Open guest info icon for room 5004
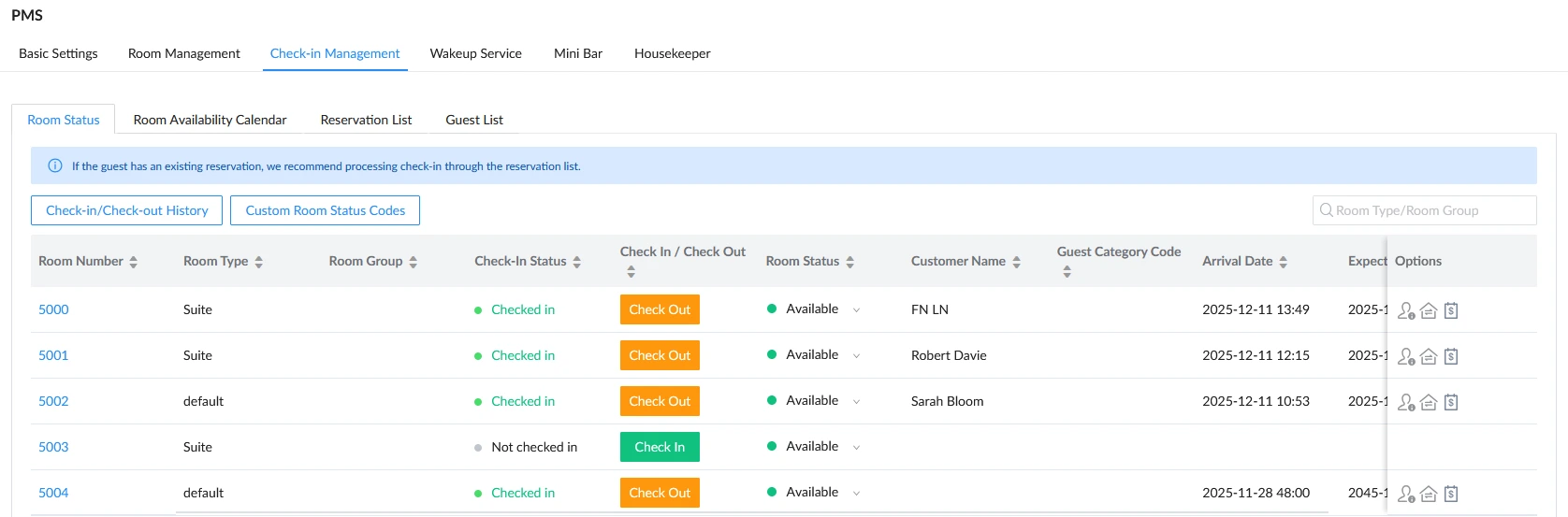Image resolution: width=1568 pixels, height=517 pixels. pyautogui.click(x=1406, y=494)
